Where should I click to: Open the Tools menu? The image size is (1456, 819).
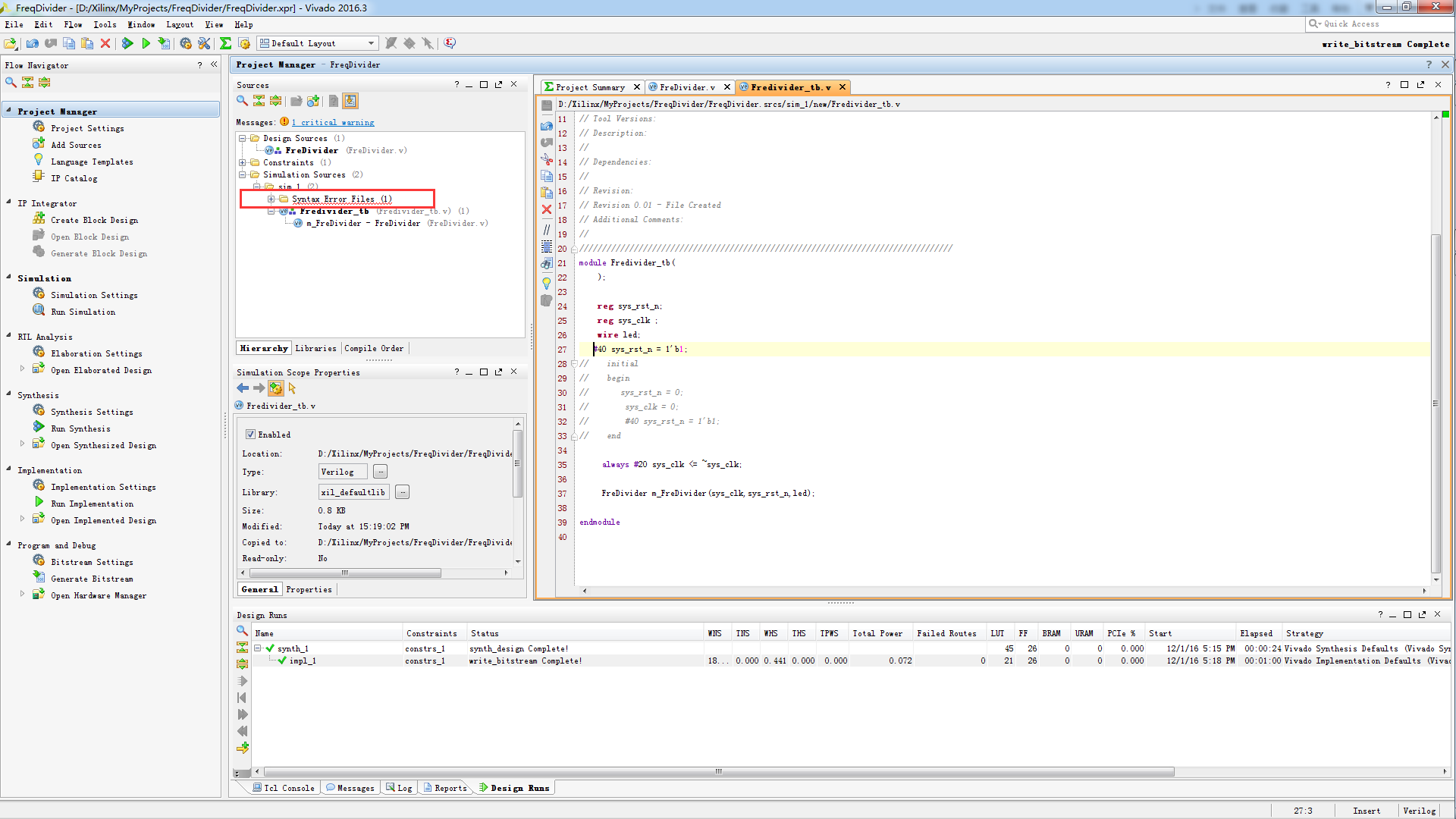[105, 24]
